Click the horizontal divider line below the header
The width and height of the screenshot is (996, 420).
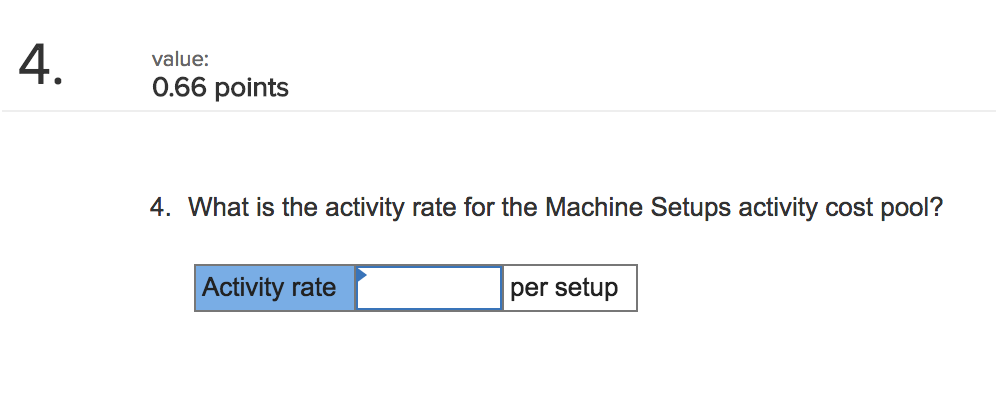pyautogui.click(x=500, y=111)
